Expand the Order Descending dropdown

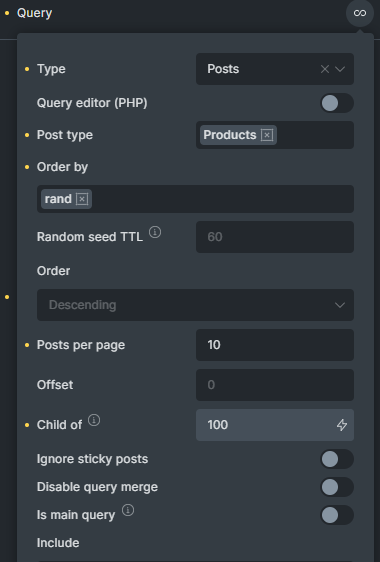pos(195,305)
